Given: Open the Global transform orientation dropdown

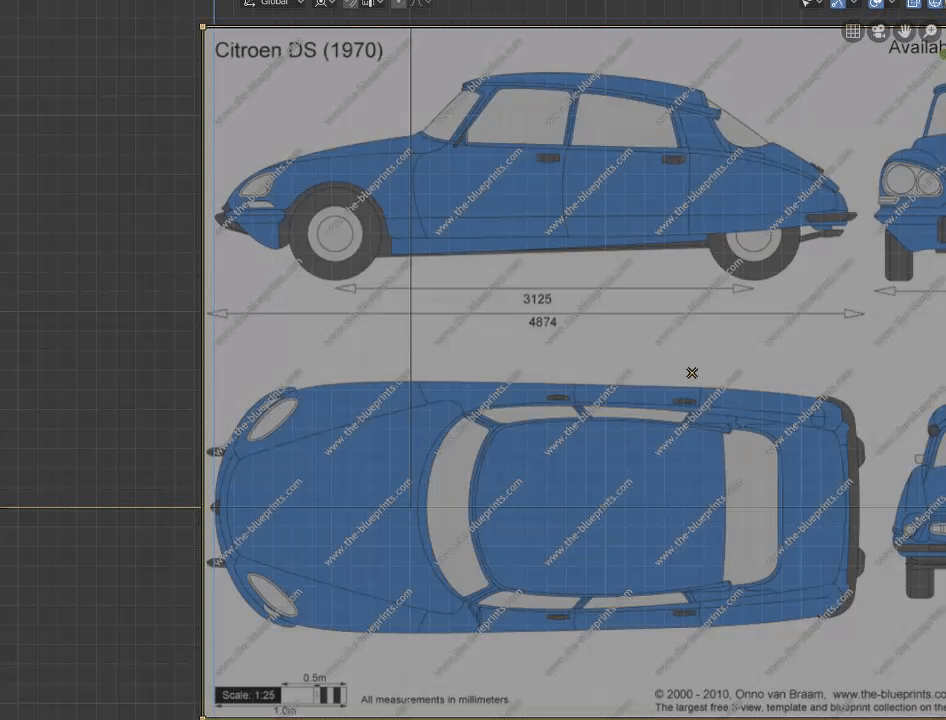Looking at the screenshot, I should click(273, 2).
